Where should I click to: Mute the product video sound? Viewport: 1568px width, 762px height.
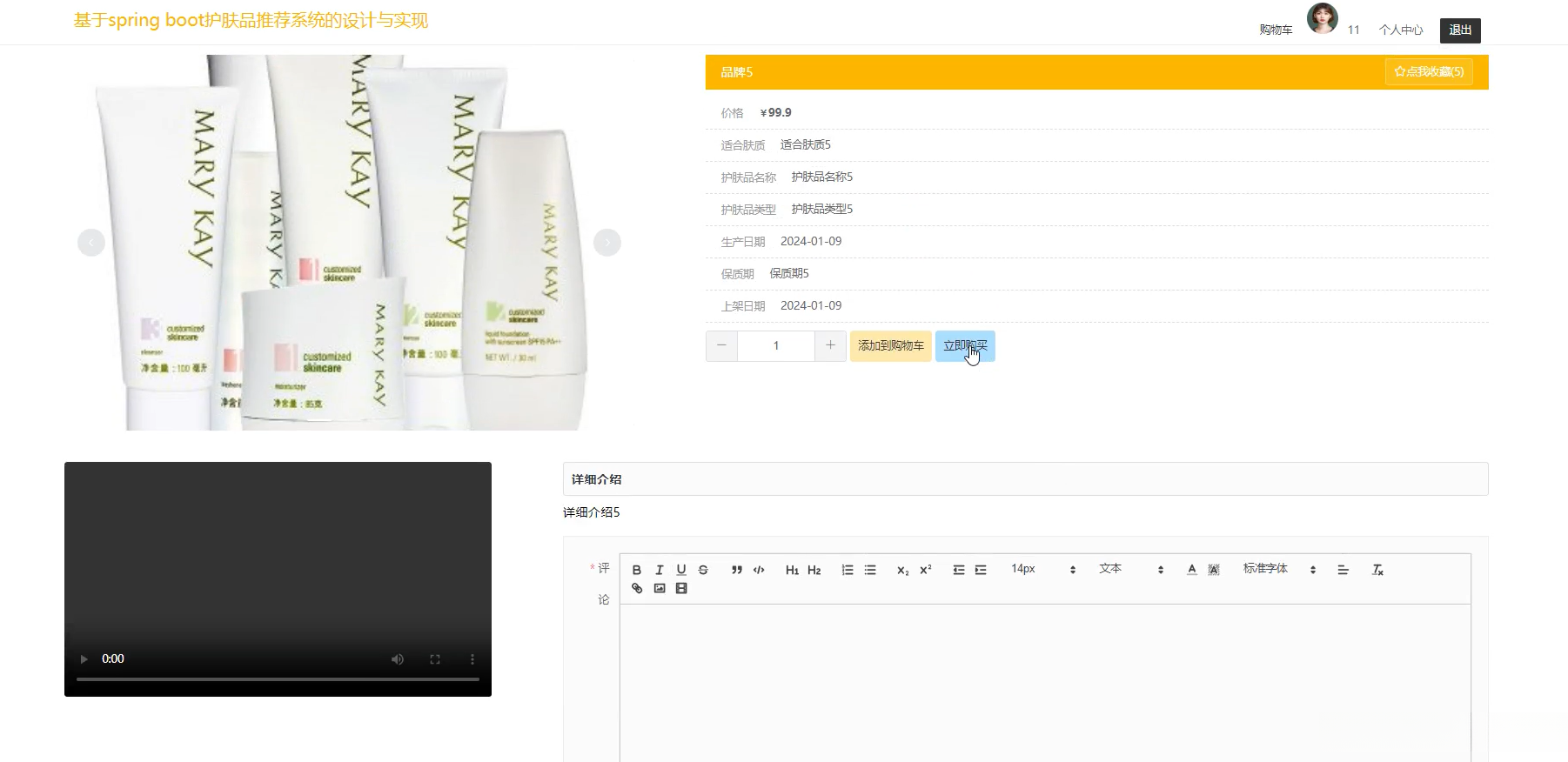(398, 659)
